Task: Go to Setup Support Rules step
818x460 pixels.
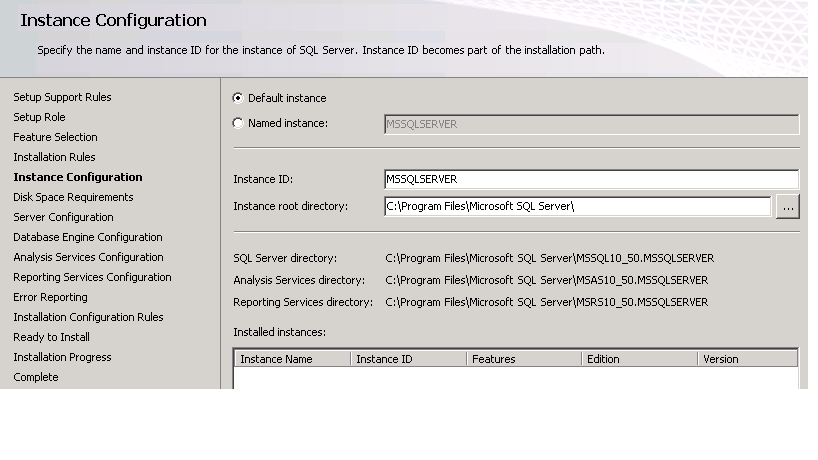Action: (62, 97)
